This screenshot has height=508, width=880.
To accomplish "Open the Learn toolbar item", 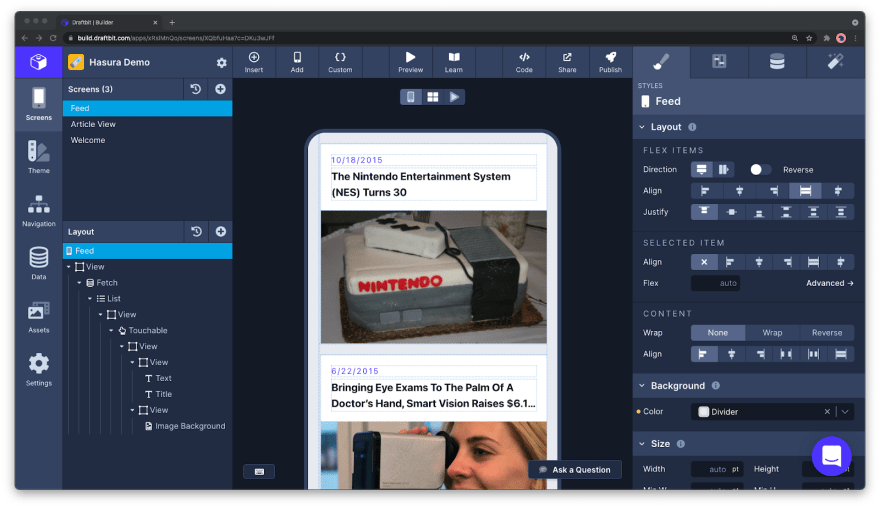I will click(x=453, y=62).
